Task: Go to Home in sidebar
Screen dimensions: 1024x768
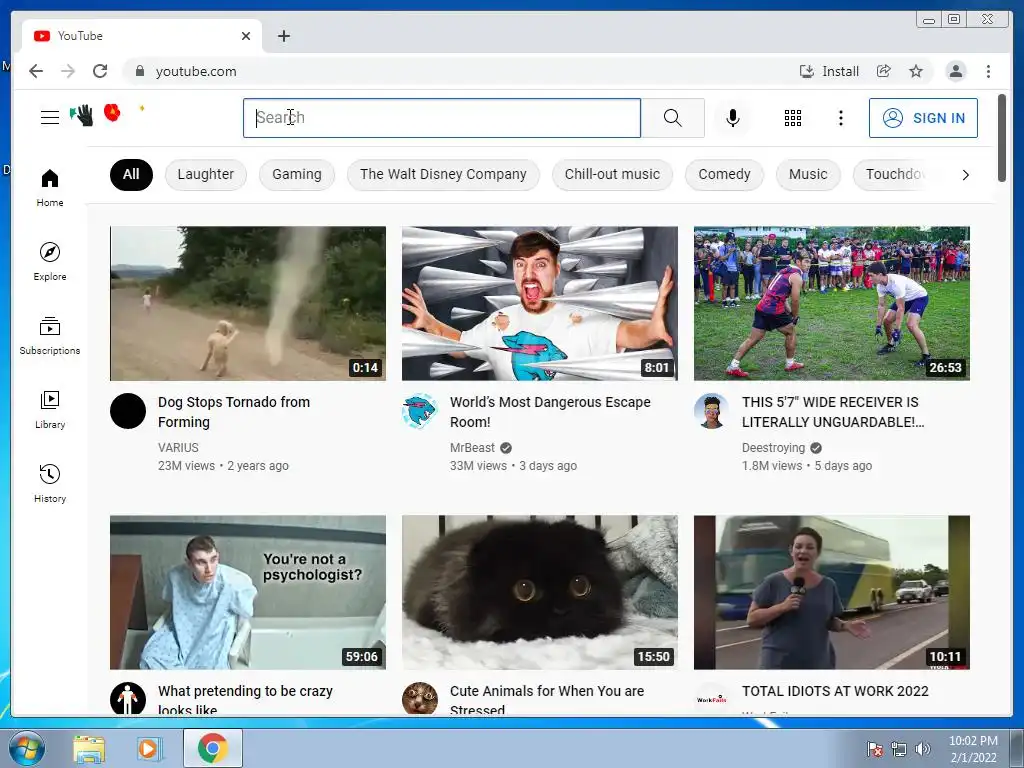Action: tap(50, 188)
